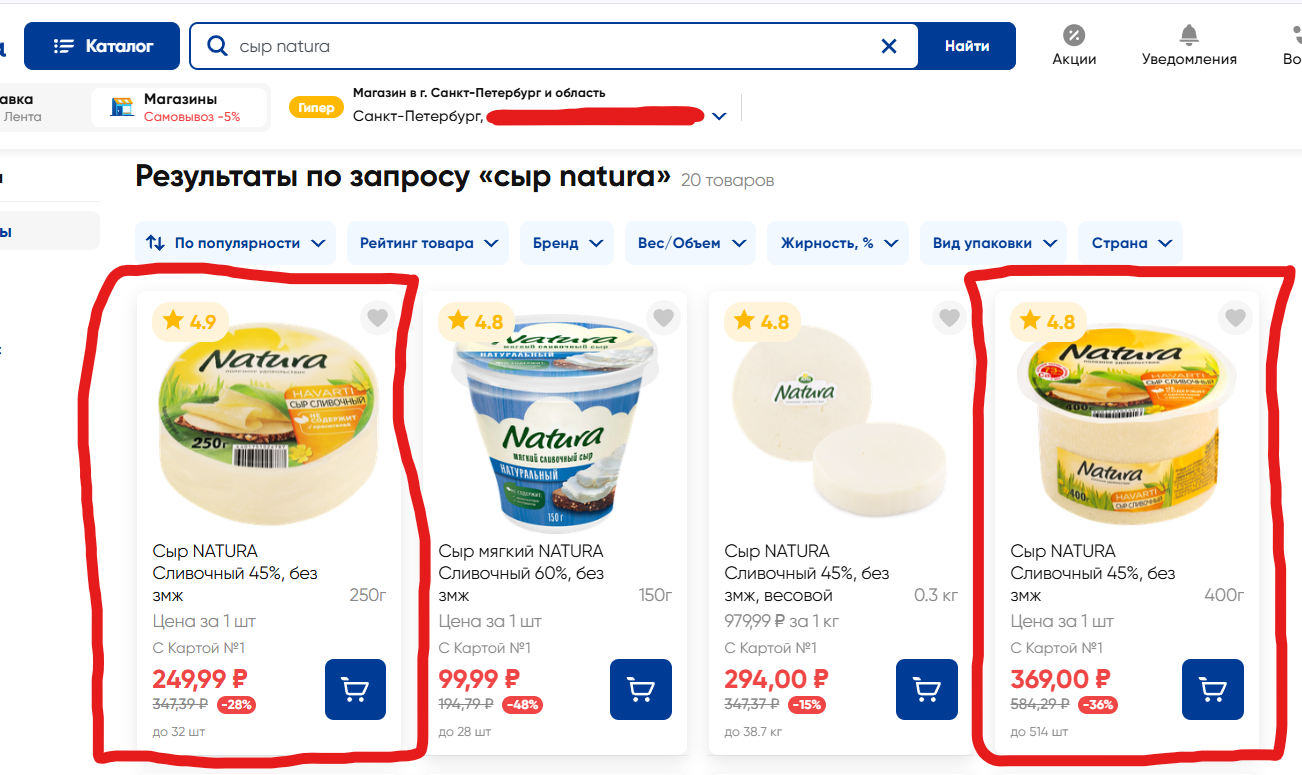Image resolution: width=1302 pixels, height=775 pixels.
Task: Expand the Бренд filter dropdown
Action: tap(566, 243)
